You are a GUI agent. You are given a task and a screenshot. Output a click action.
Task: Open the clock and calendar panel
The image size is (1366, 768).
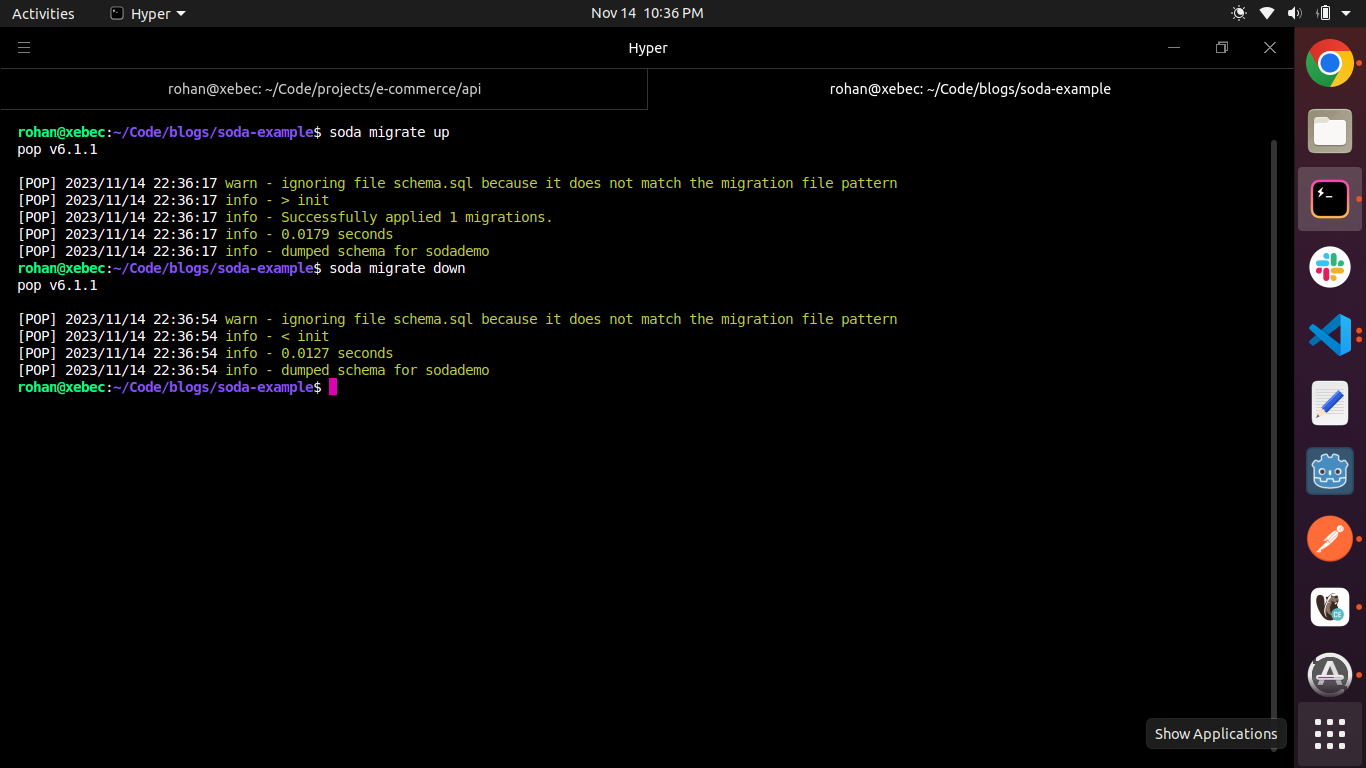click(x=647, y=13)
